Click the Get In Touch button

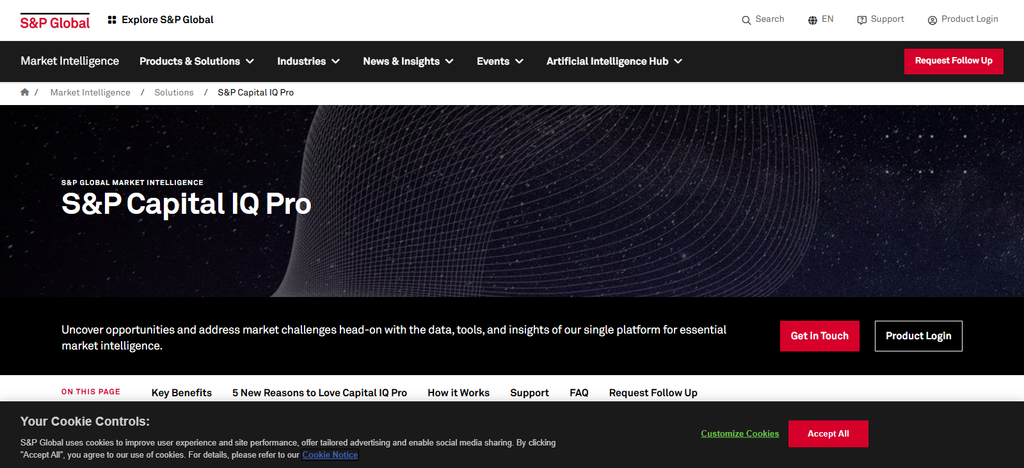[820, 336]
